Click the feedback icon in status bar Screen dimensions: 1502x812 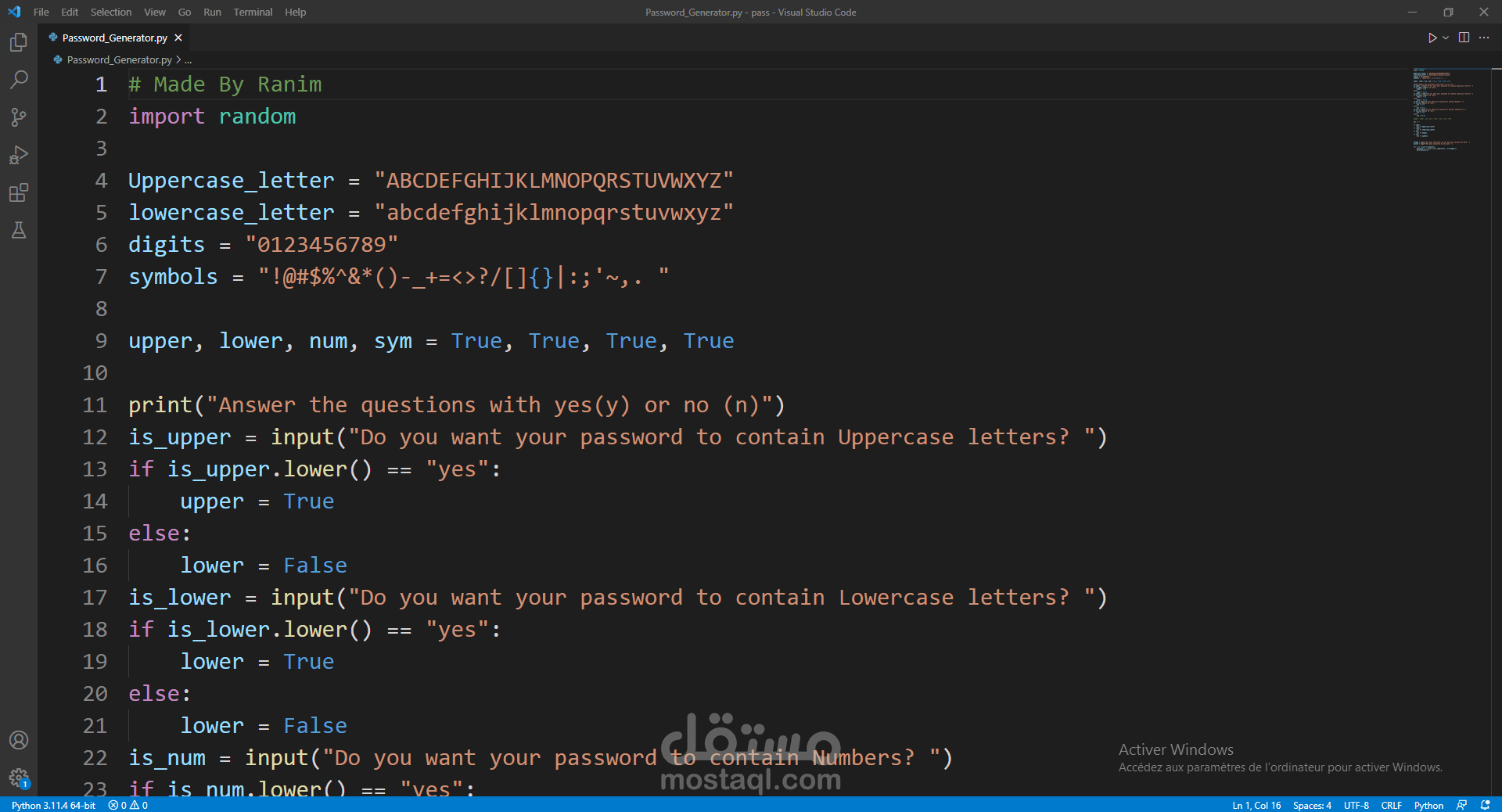1461,805
